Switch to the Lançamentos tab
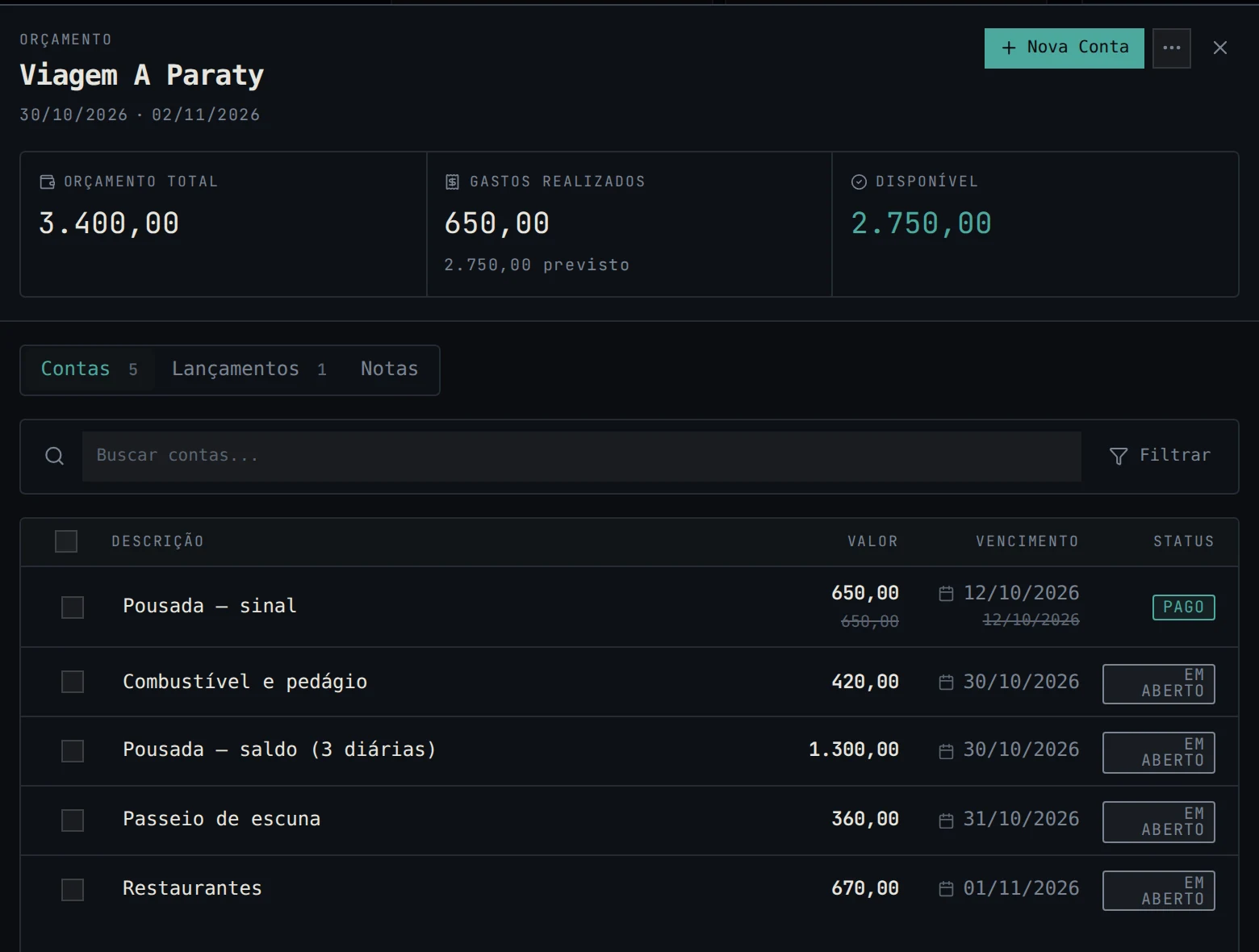 (249, 370)
